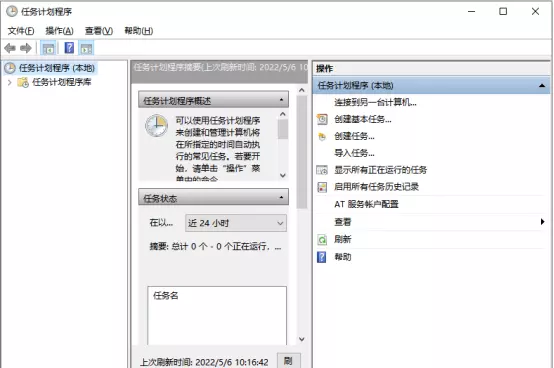Click 创建基本任务... action
Viewport: 554px width, 368px height.
click(x=363, y=119)
